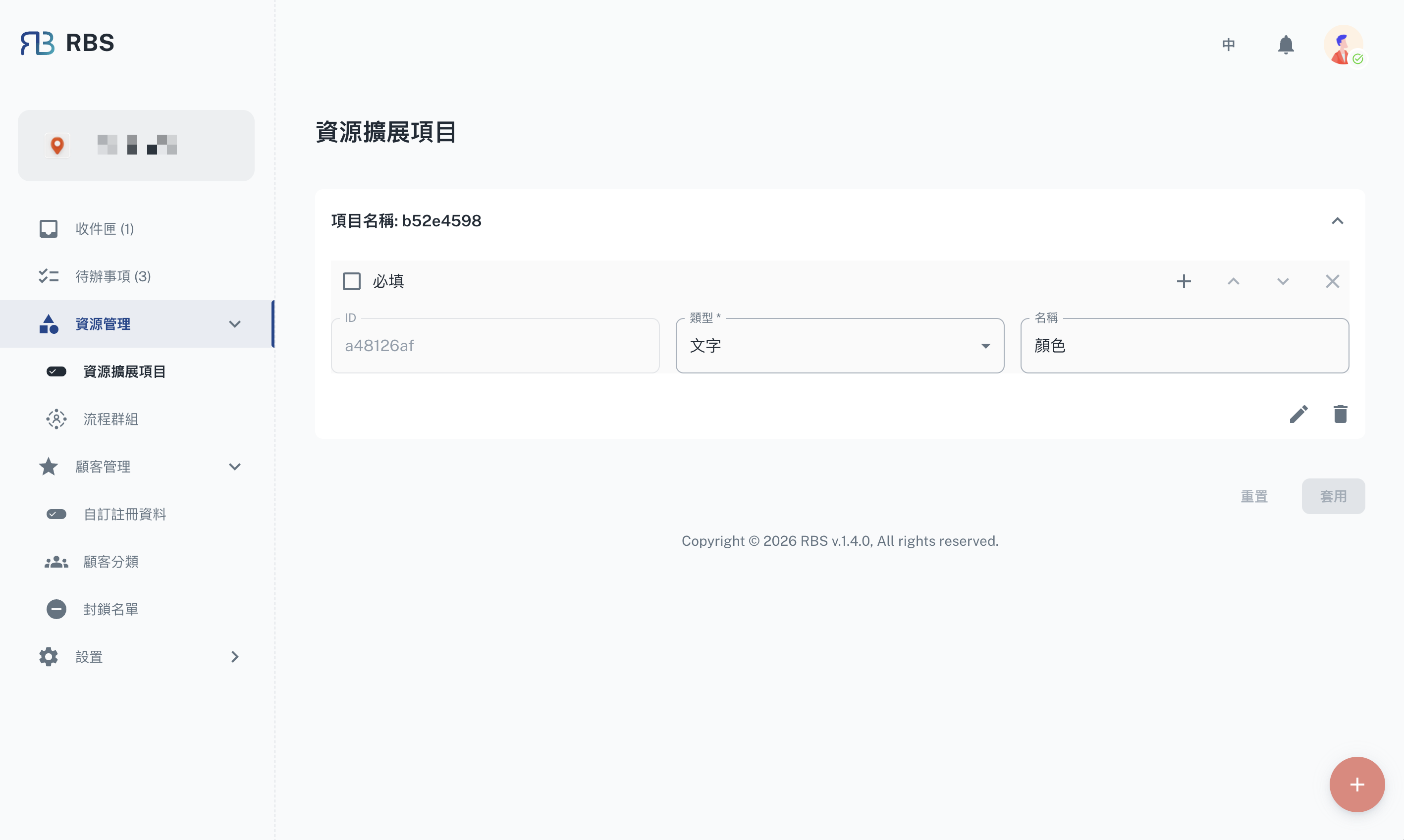
Task: Open 收件匣 inbox menu item
Action: (x=105, y=229)
